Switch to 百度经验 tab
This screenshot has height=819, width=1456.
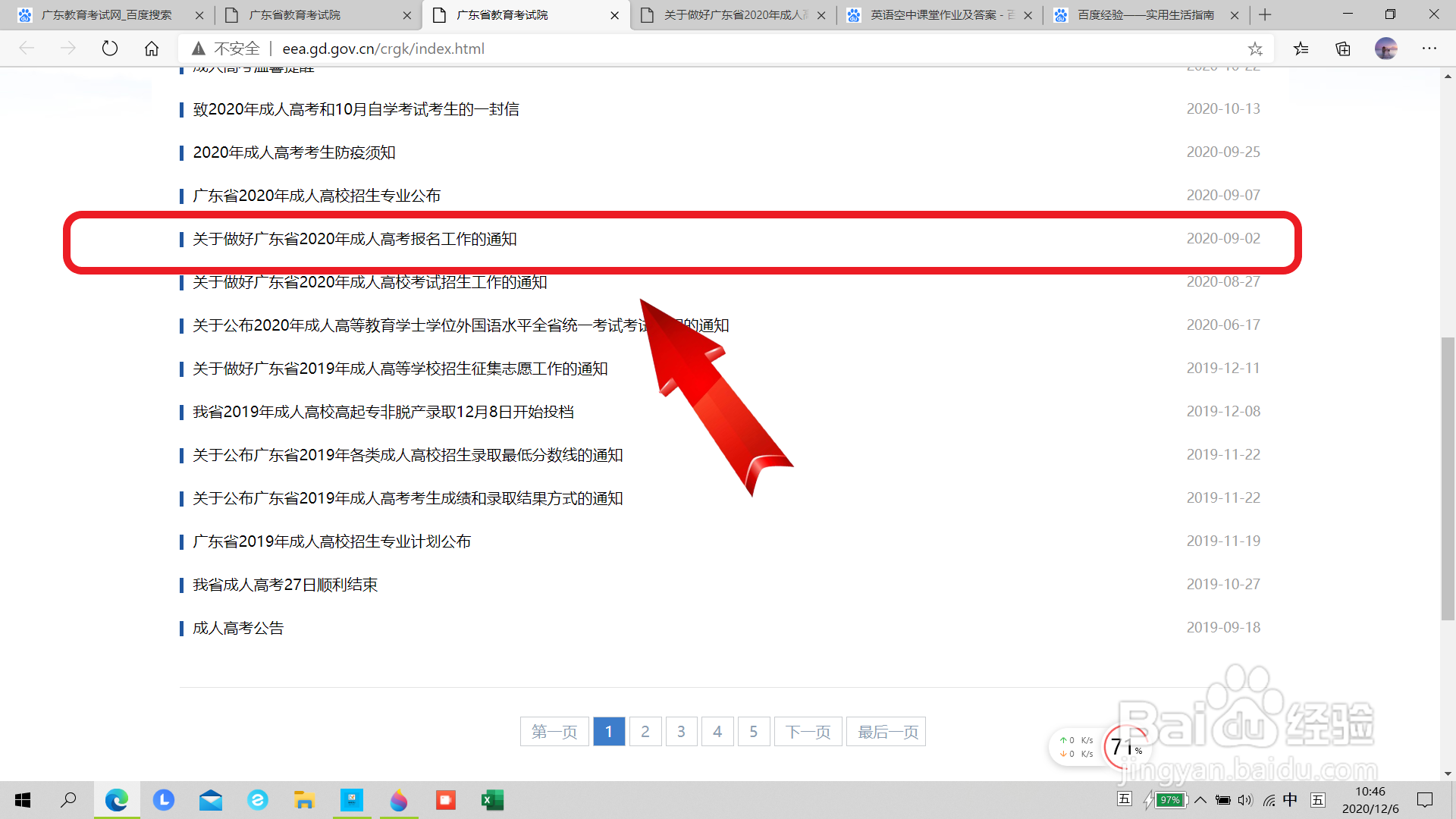tap(1145, 14)
